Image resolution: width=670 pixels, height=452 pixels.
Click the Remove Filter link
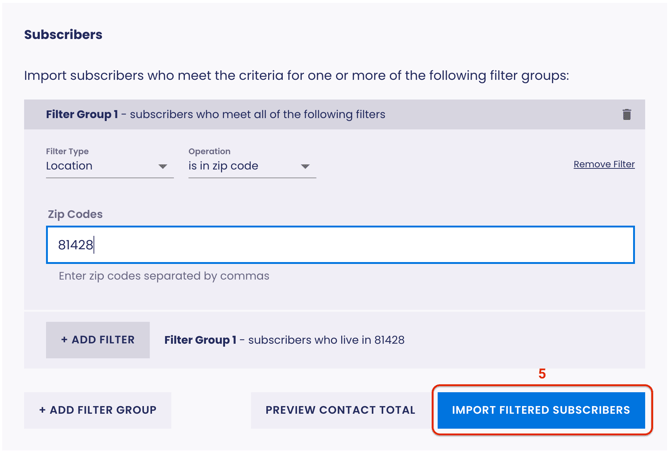pyautogui.click(x=604, y=164)
